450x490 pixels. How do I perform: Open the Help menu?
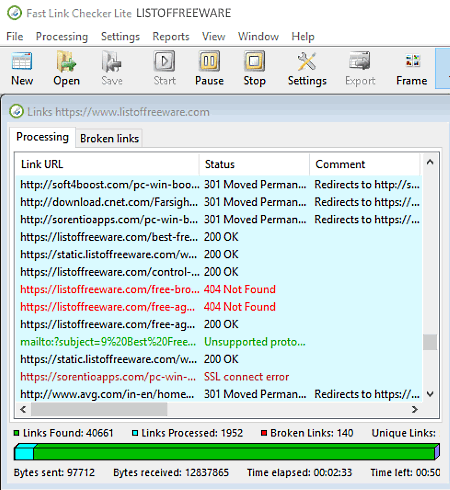(x=303, y=36)
